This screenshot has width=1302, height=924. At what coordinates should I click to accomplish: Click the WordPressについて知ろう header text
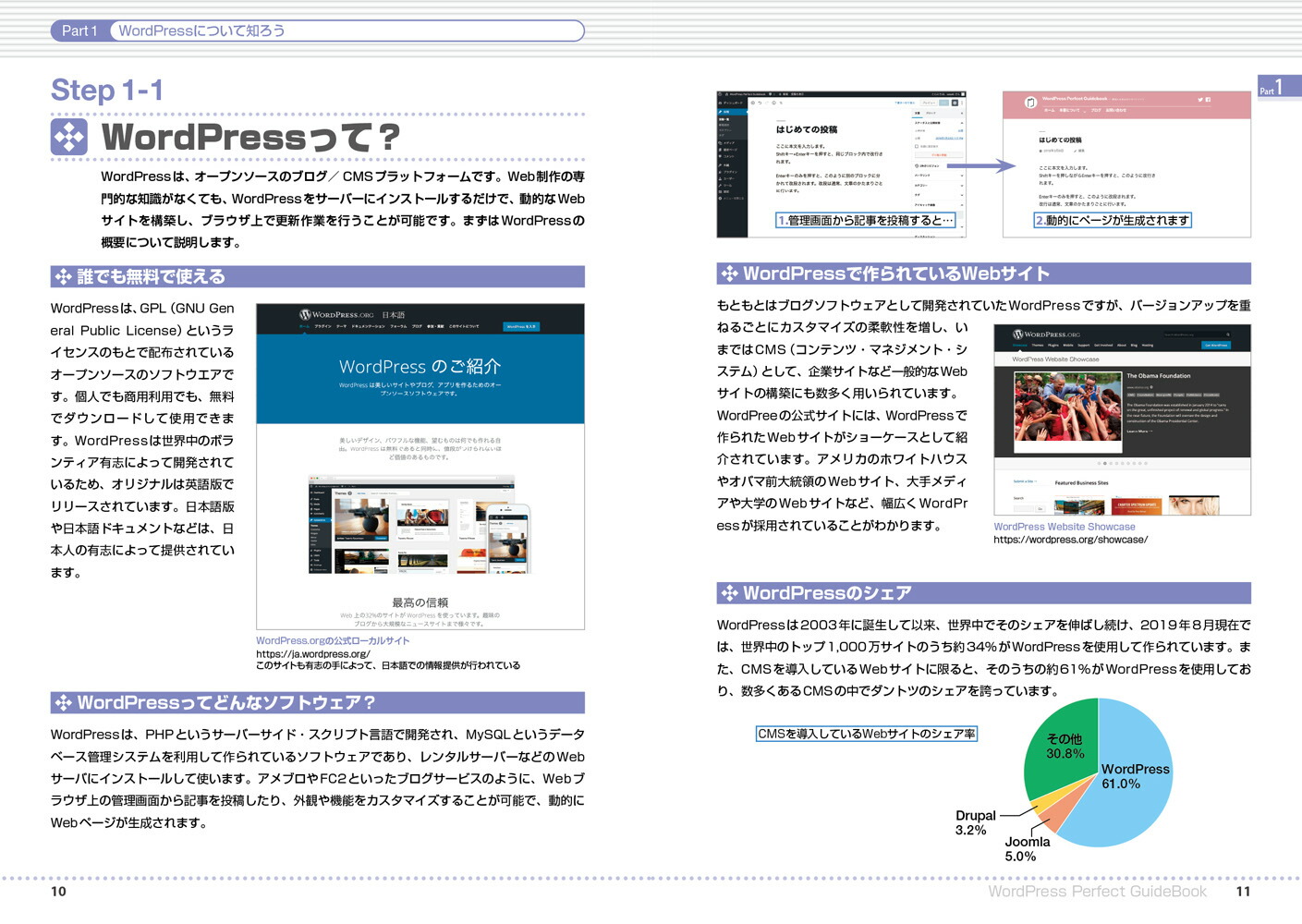201,30
